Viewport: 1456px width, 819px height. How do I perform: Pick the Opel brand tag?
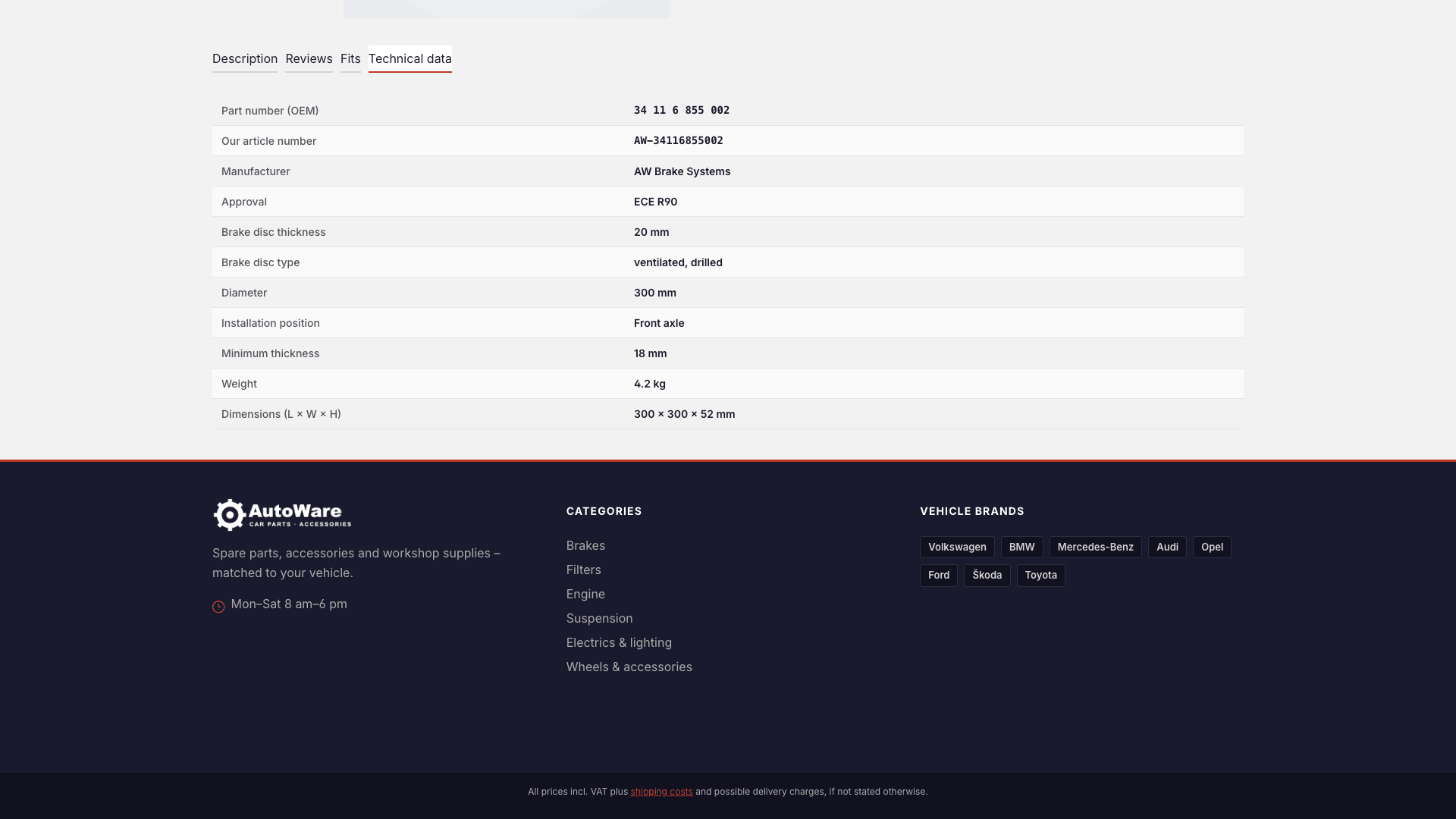point(1212,548)
